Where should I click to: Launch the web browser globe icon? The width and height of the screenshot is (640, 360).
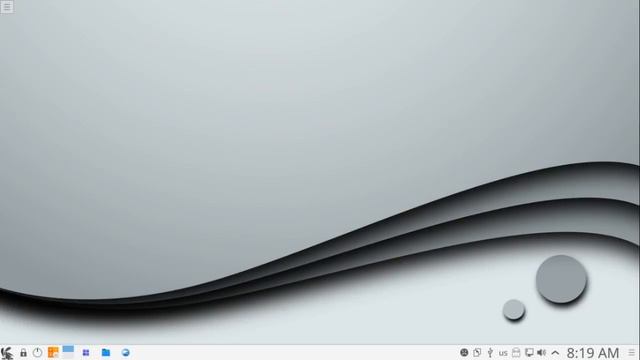click(125, 353)
